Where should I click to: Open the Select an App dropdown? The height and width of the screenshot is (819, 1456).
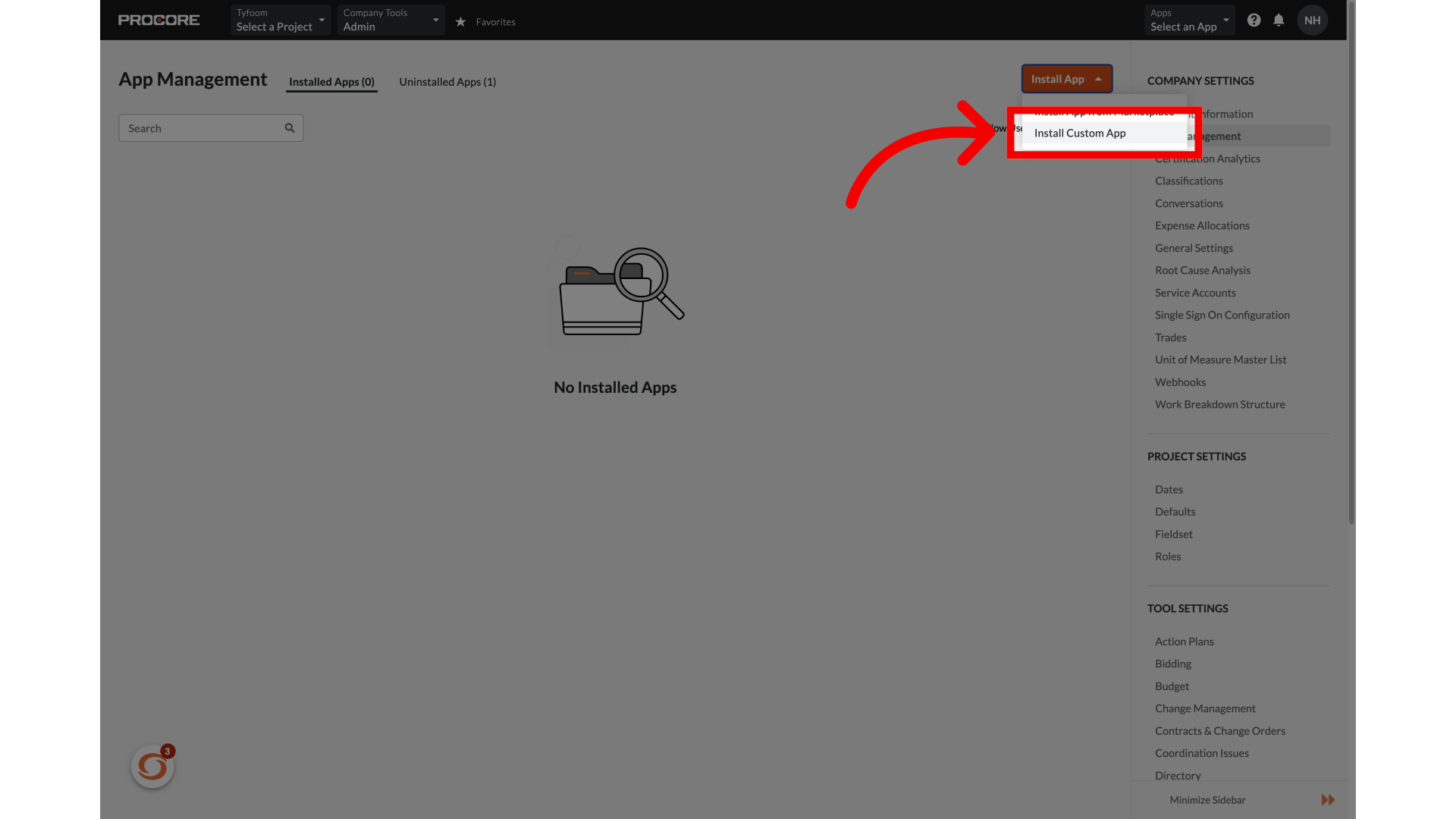tap(1189, 20)
